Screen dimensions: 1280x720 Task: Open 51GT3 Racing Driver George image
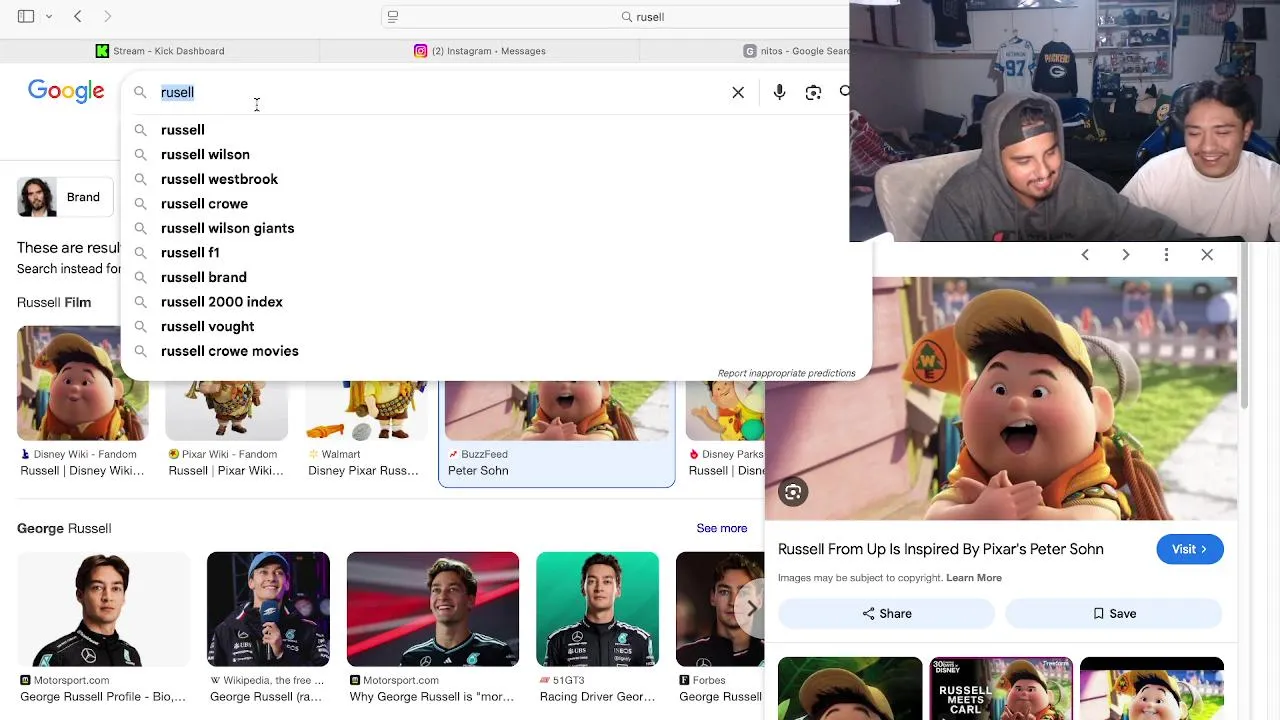pyautogui.click(x=597, y=609)
